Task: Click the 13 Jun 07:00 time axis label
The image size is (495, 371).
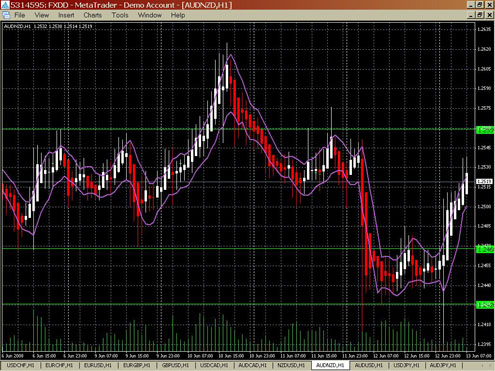Action: point(480,356)
